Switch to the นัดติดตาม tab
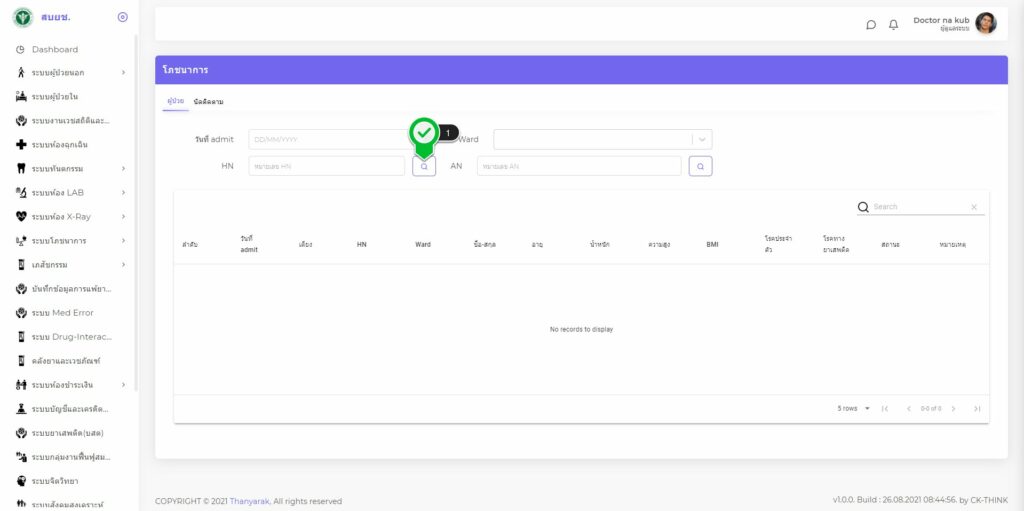This screenshot has height=511, width=1024. click(208, 102)
